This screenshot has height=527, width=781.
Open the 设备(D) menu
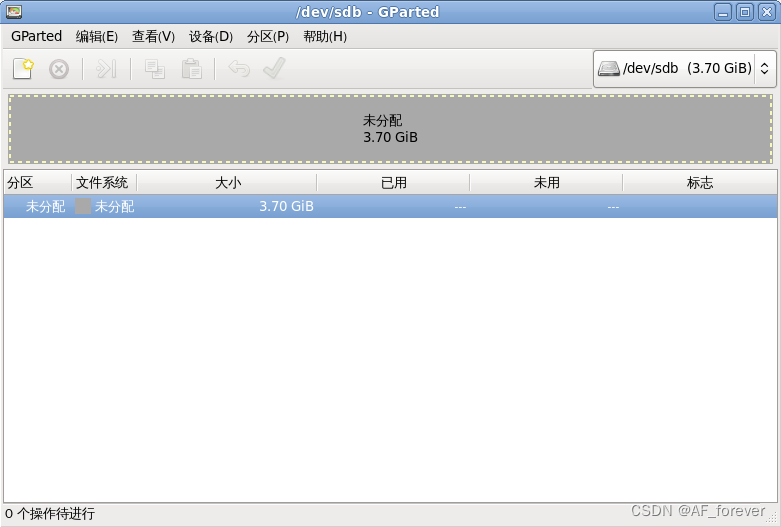click(211, 36)
